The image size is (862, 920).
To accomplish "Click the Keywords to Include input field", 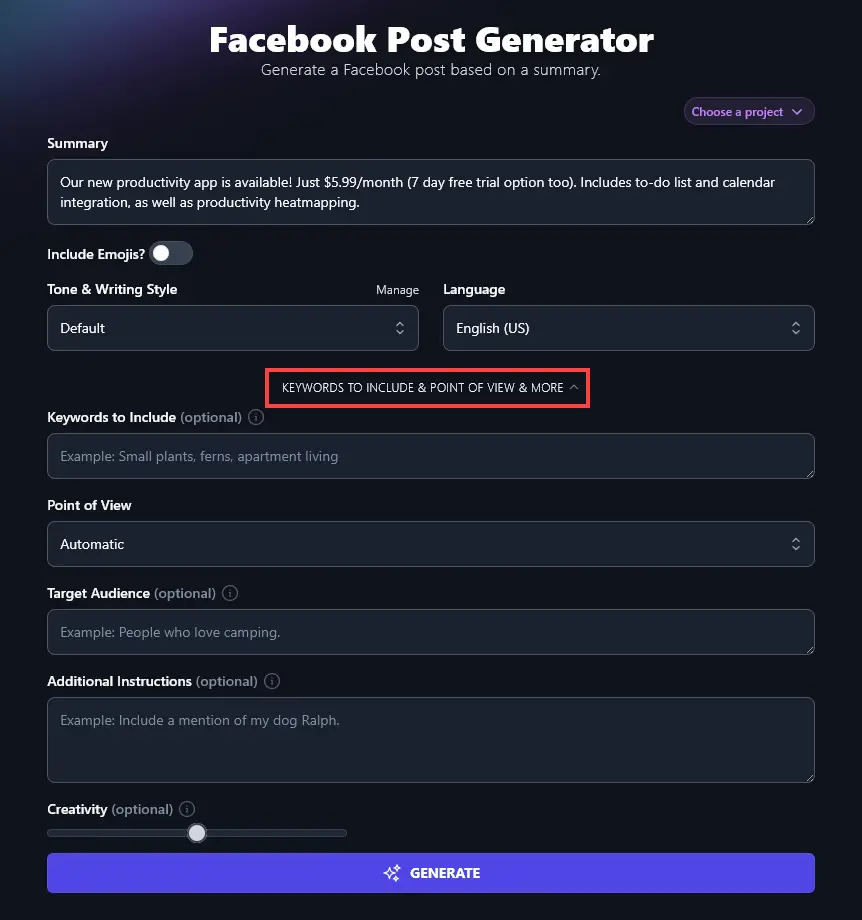I will [430, 455].
